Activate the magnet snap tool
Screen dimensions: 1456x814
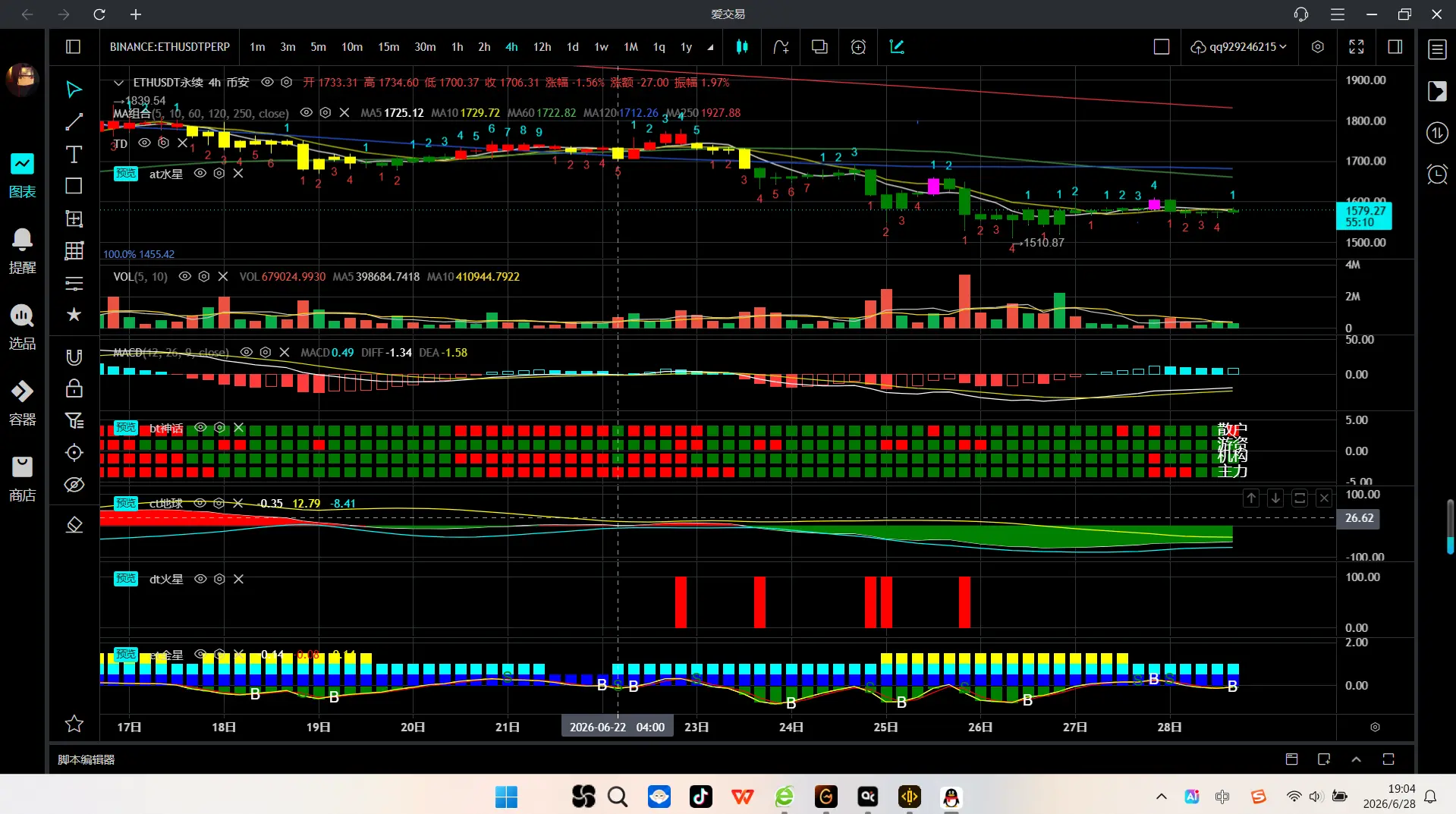(x=74, y=357)
